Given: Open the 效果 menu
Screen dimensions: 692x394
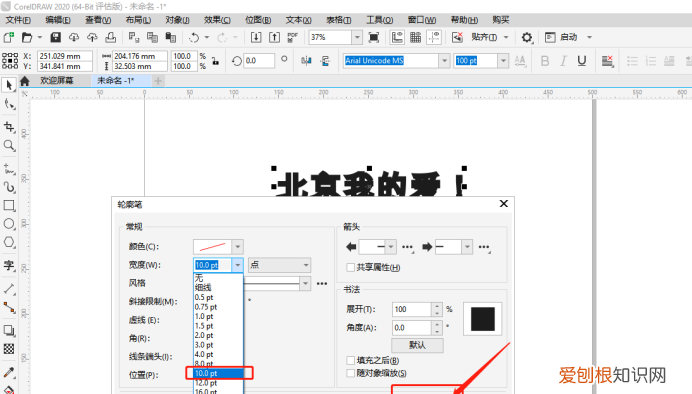Looking at the screenshot, I should (217, 20).
